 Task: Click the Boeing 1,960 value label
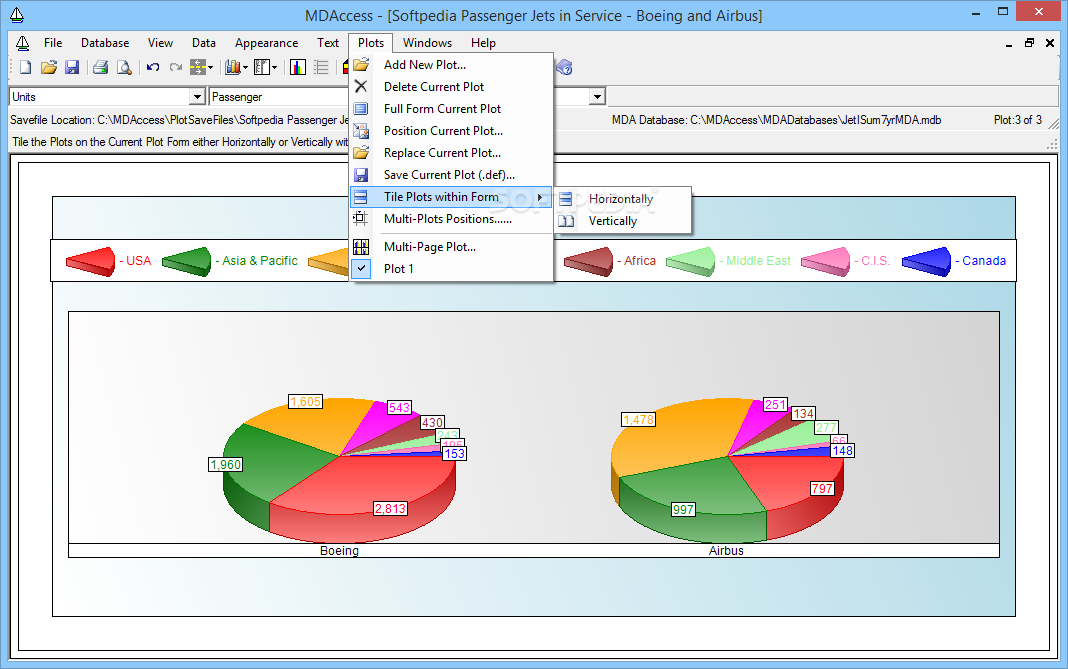pos(225,465)
